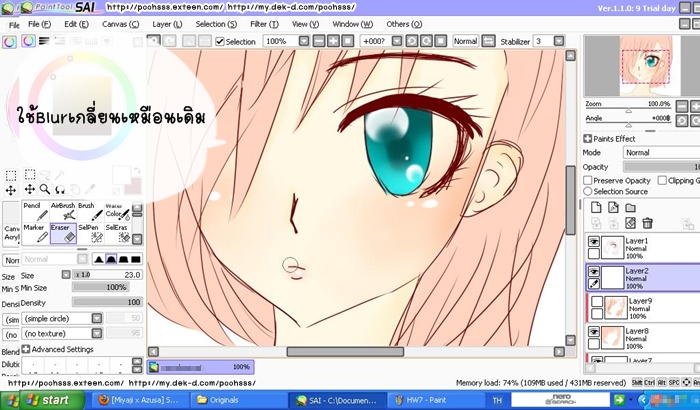The height and width of the screenshot is (410, 700).
Task: Select the Magnifier zoom tool
Action: (45, 189)
